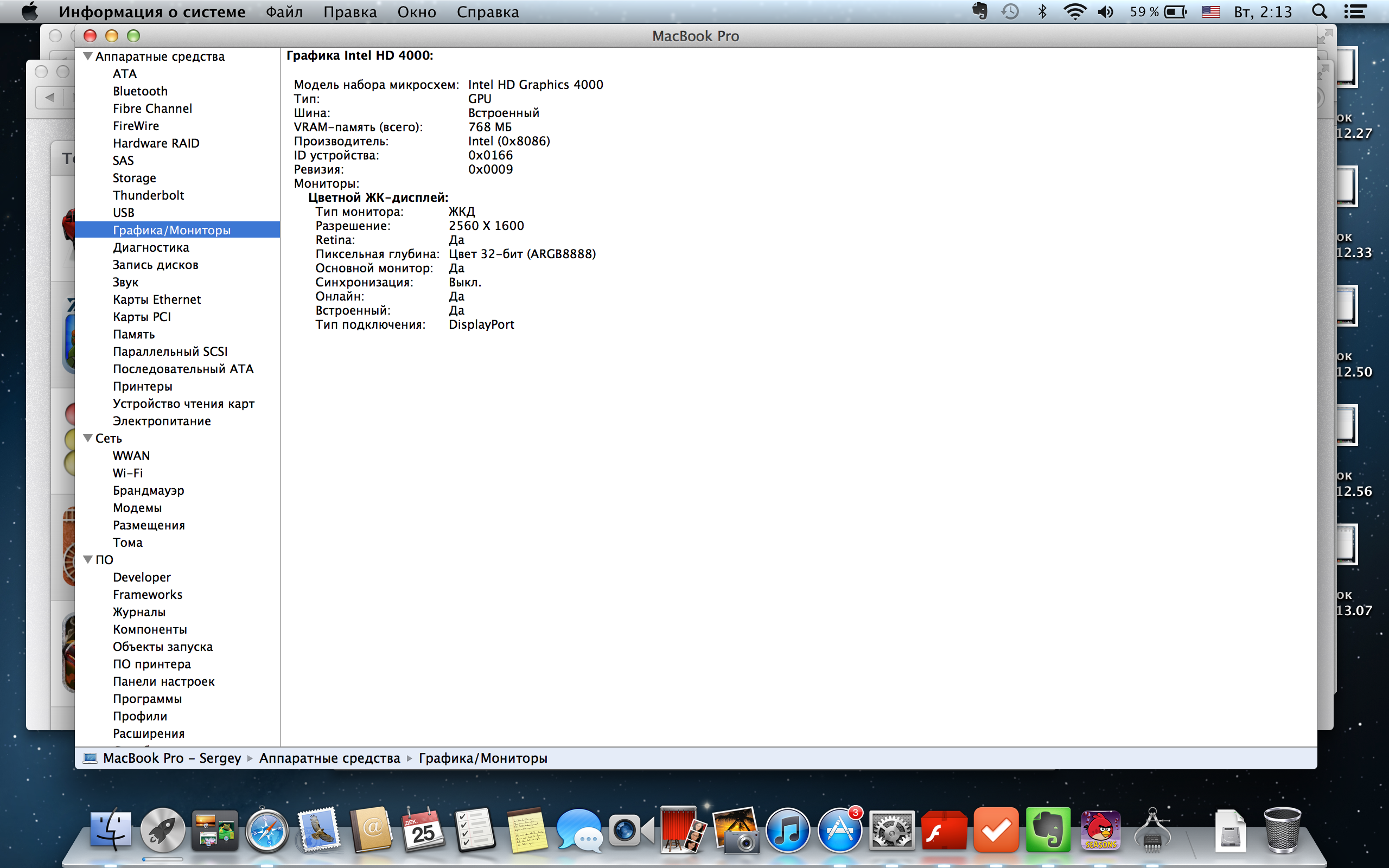Open Mail stamp icon in Dock
This screenshot has height=868, width=1389.
tap(318, 830)
